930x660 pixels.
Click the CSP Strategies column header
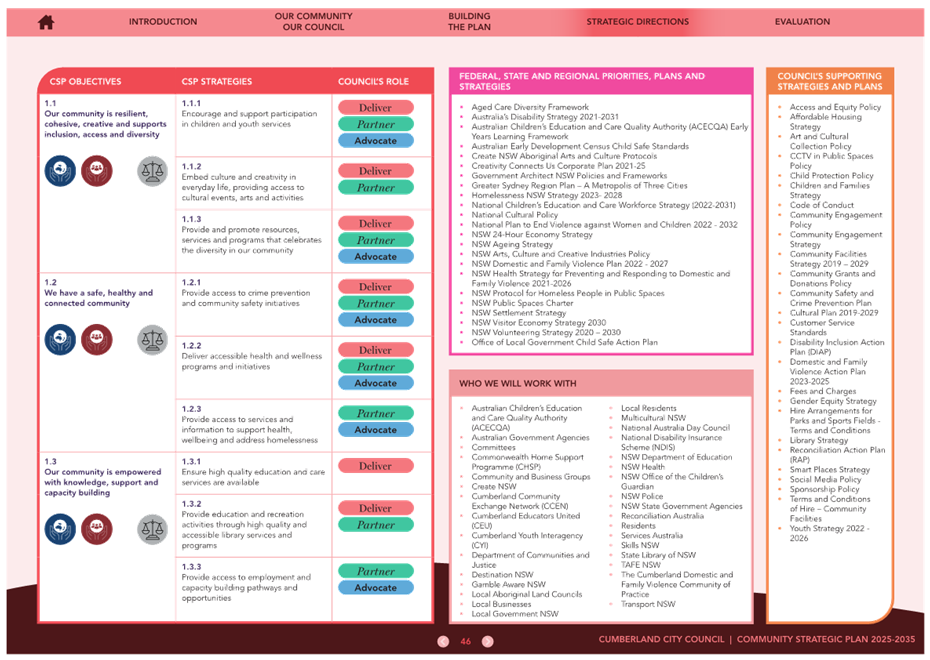point(216,82)
